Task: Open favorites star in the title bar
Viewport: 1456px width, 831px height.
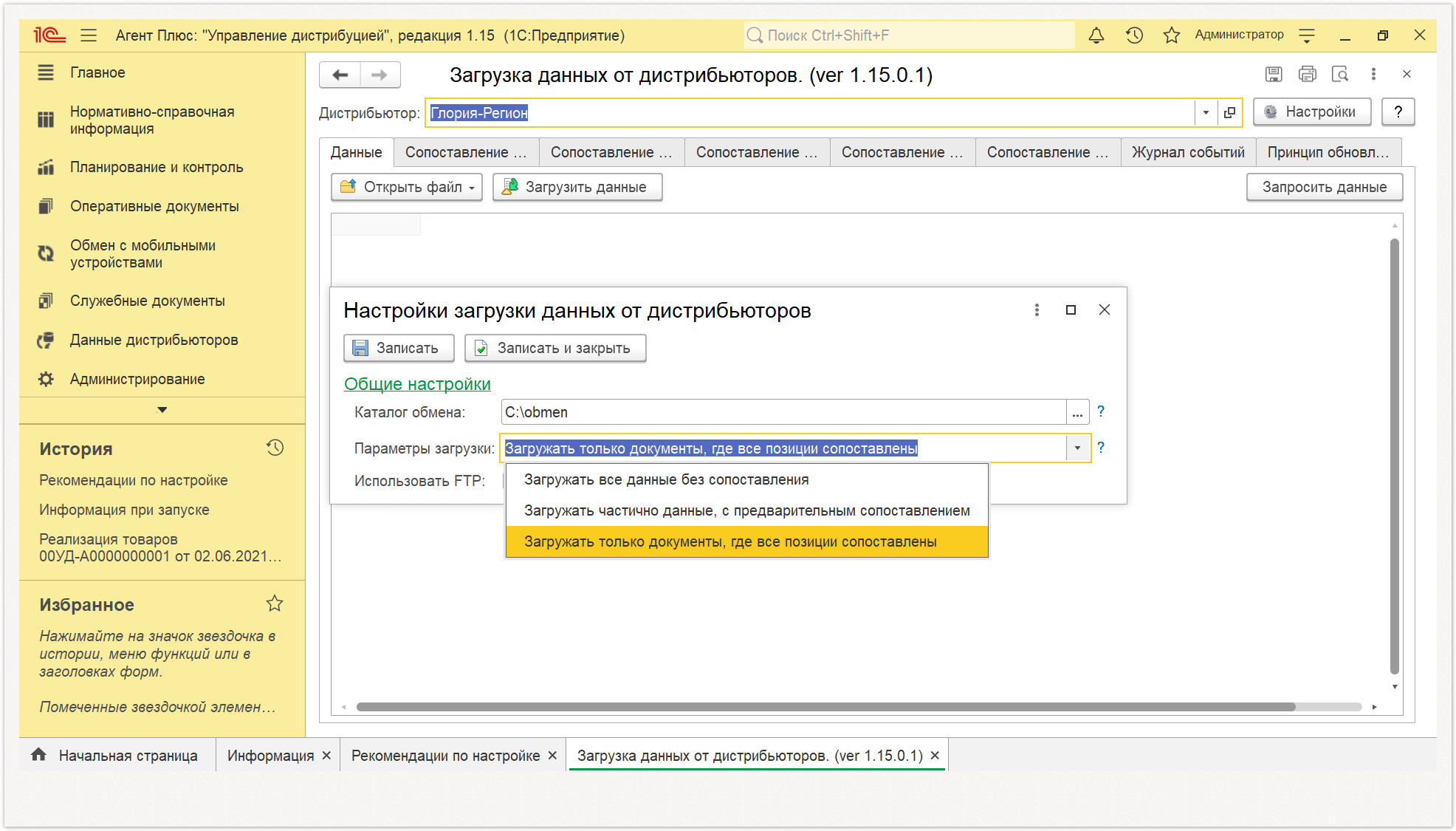Action: 1171,35
